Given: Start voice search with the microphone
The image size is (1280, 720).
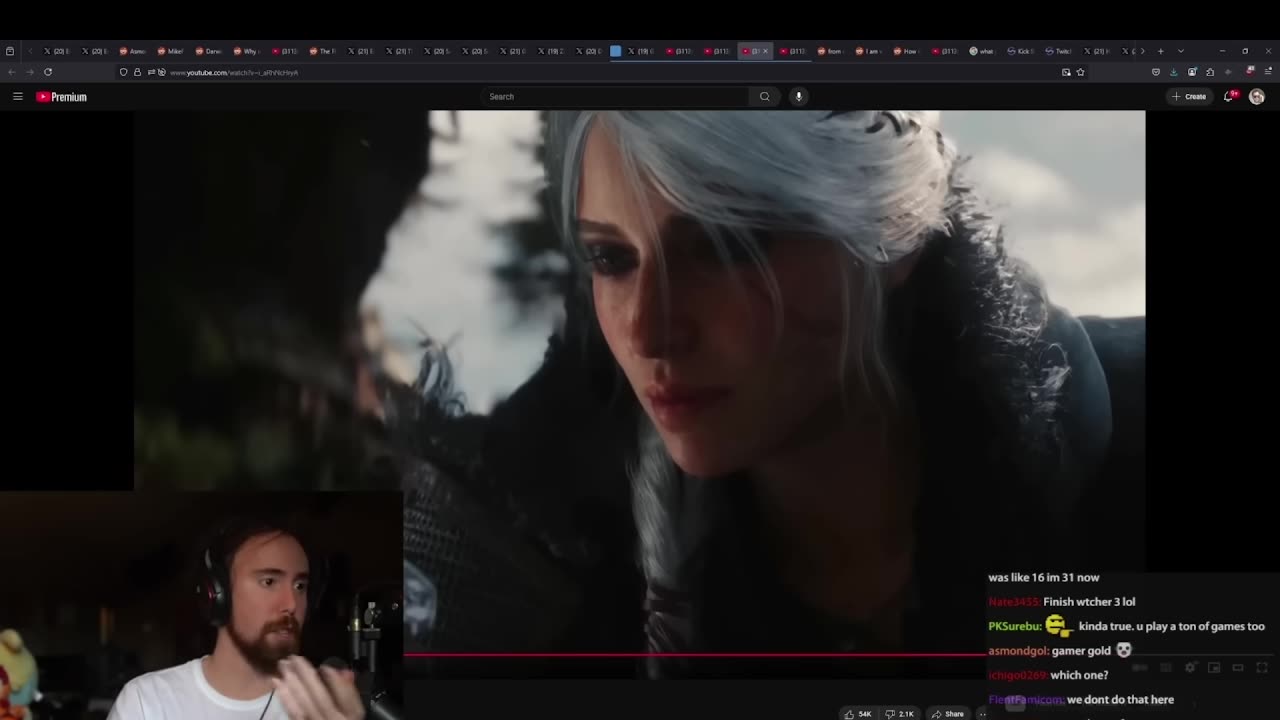Looking at the screenshot, I should pos(798,96).
